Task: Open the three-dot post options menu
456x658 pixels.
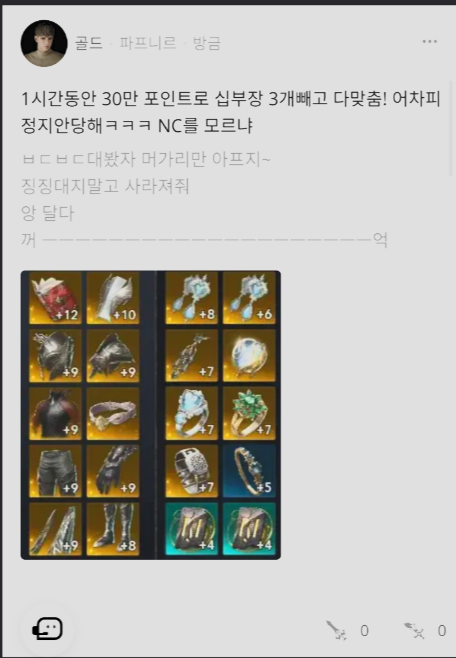Action: click(430, 42)
